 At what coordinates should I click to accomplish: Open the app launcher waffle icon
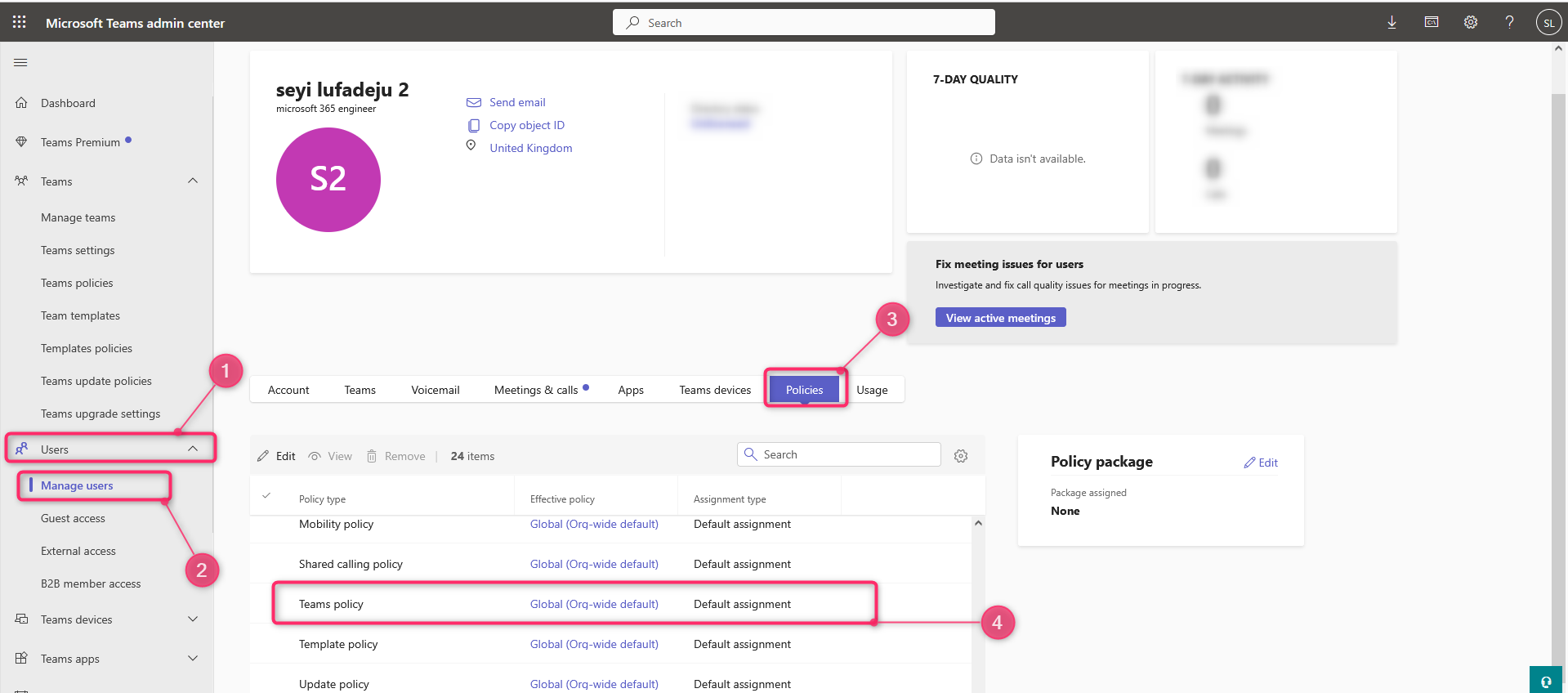20,22
